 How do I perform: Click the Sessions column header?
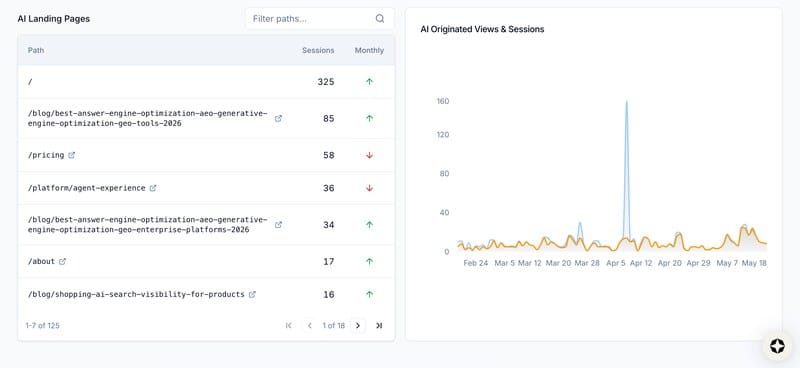(x=318, y=51)
